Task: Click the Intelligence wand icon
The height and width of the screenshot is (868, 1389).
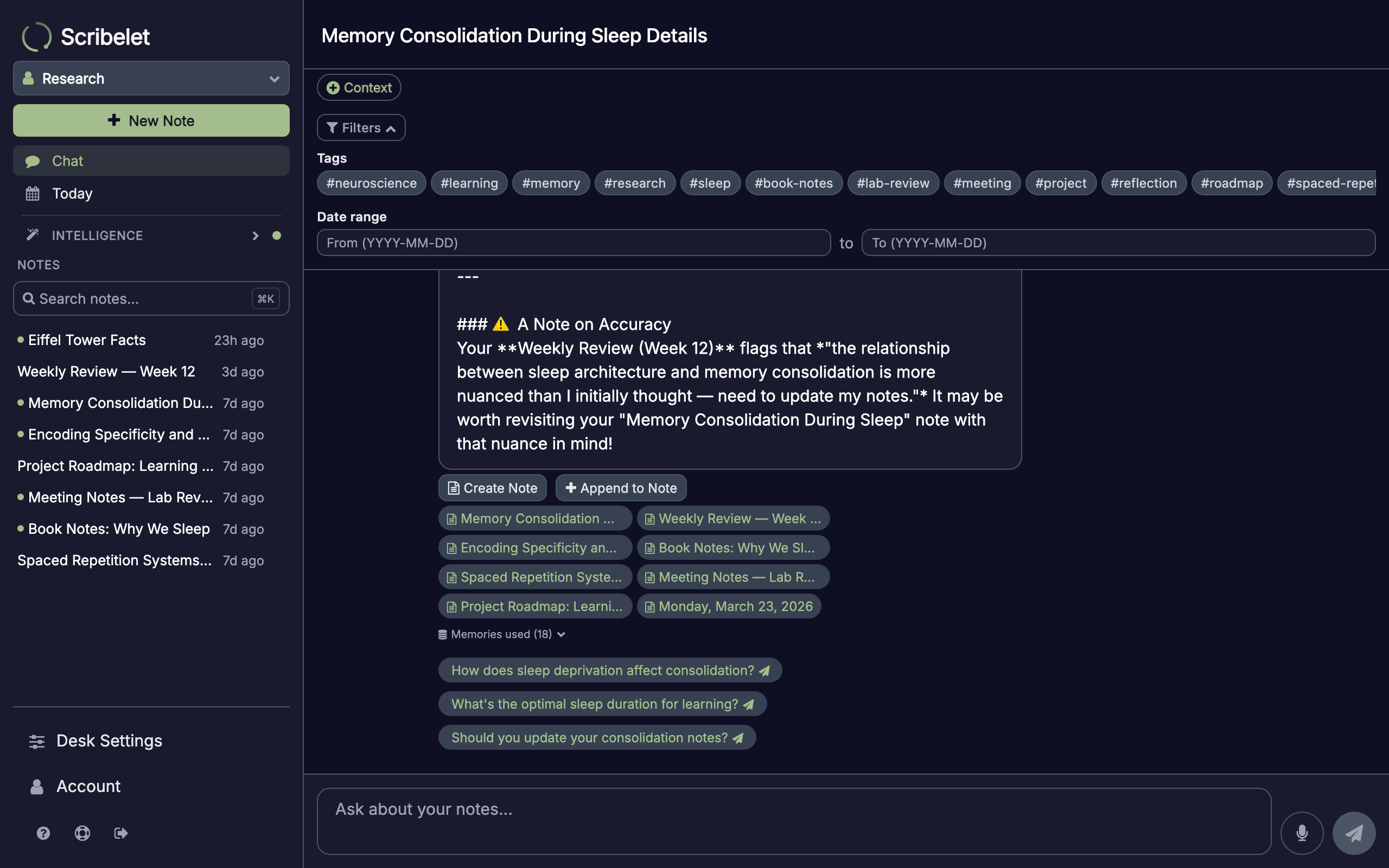Action: point(33,235)
